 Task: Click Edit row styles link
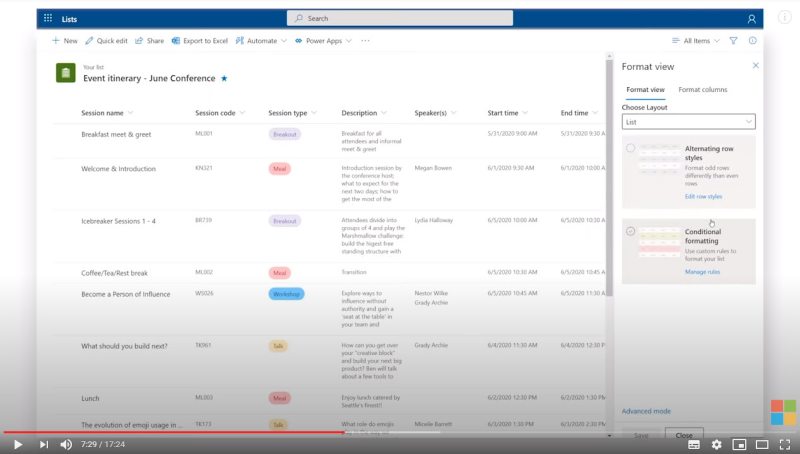[x=704, y=196]
